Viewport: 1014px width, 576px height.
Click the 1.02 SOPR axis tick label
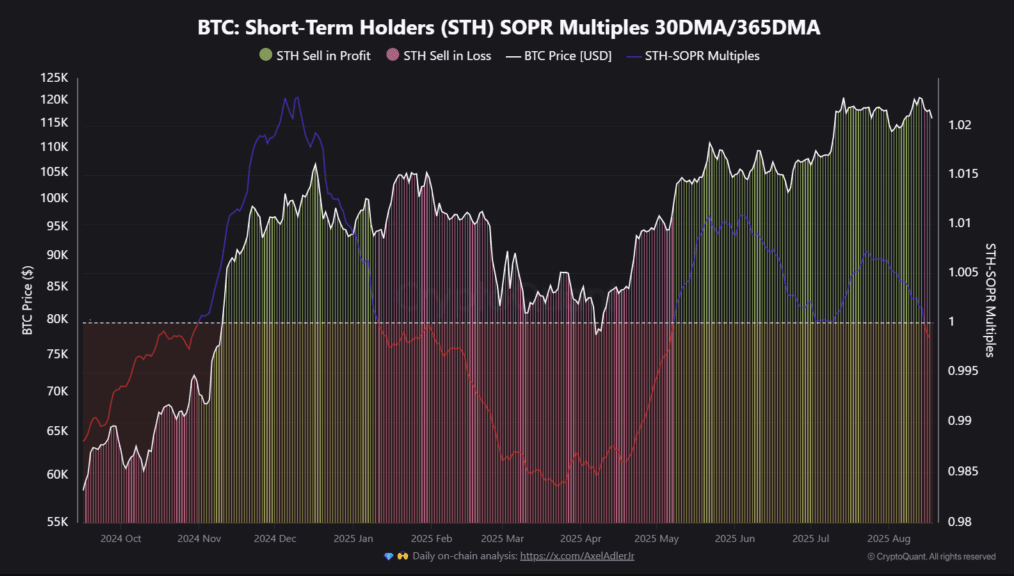click(960, 125)
